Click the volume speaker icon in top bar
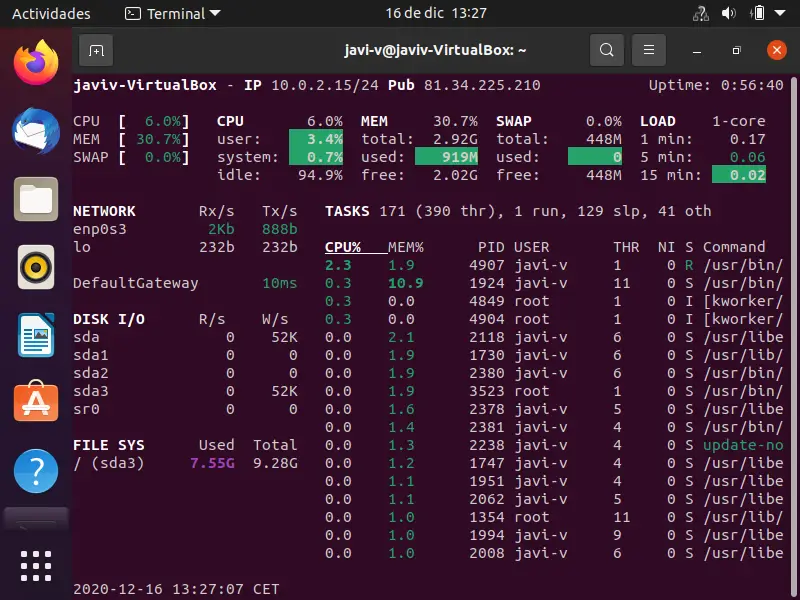This screenshot has height=600, width=800. coord(728,14)
